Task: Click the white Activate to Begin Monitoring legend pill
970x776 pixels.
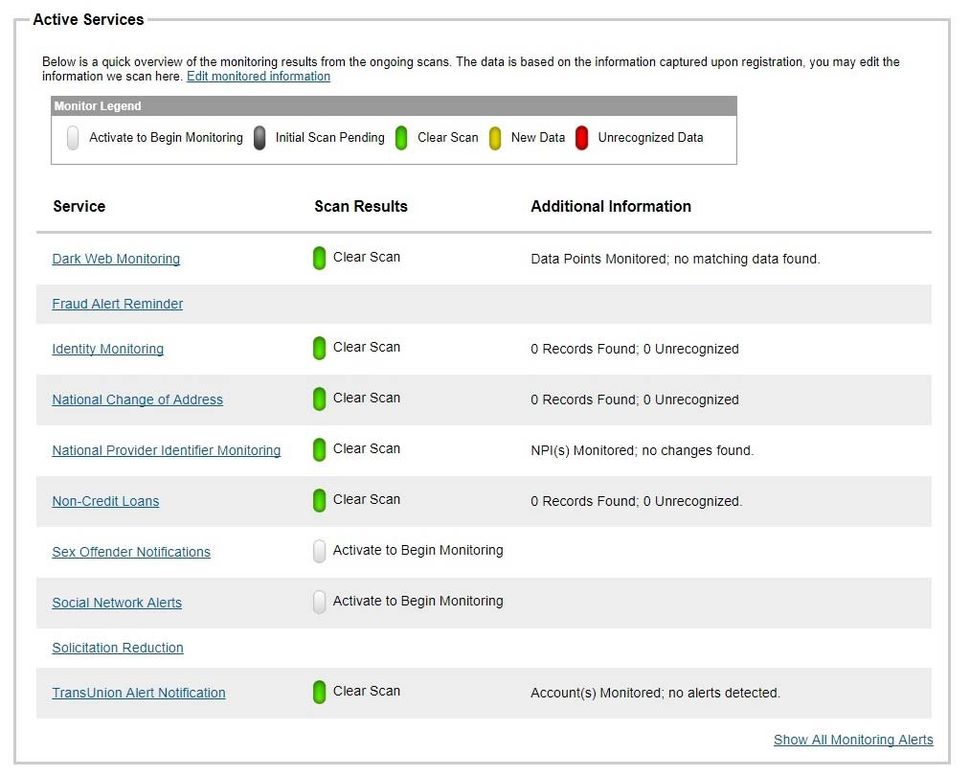Action: coord(72,137)
